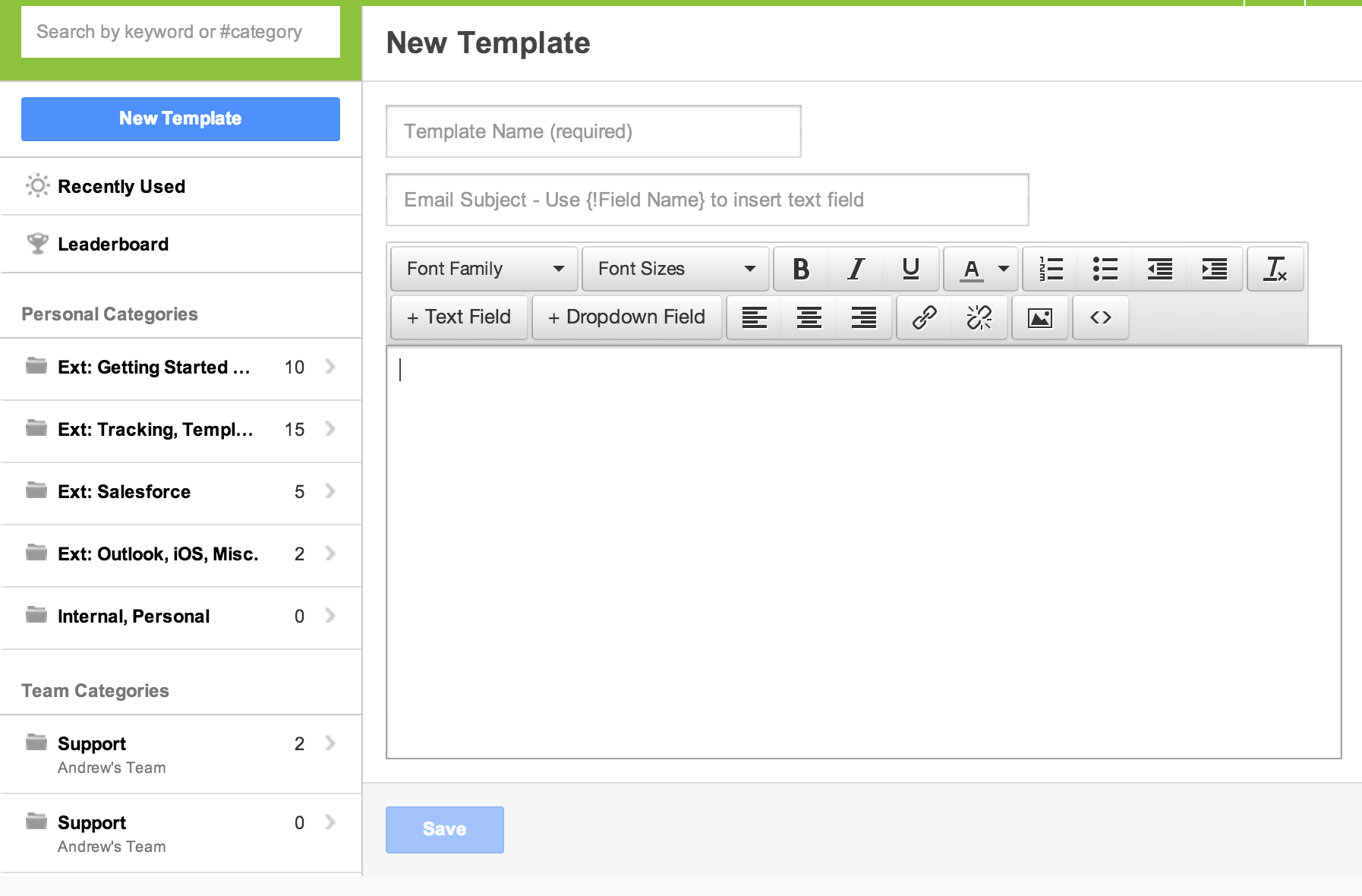The width and height of the screenshot is (1362, 896).
Task: Add a Text Field to the template
Action: point(459,317)
